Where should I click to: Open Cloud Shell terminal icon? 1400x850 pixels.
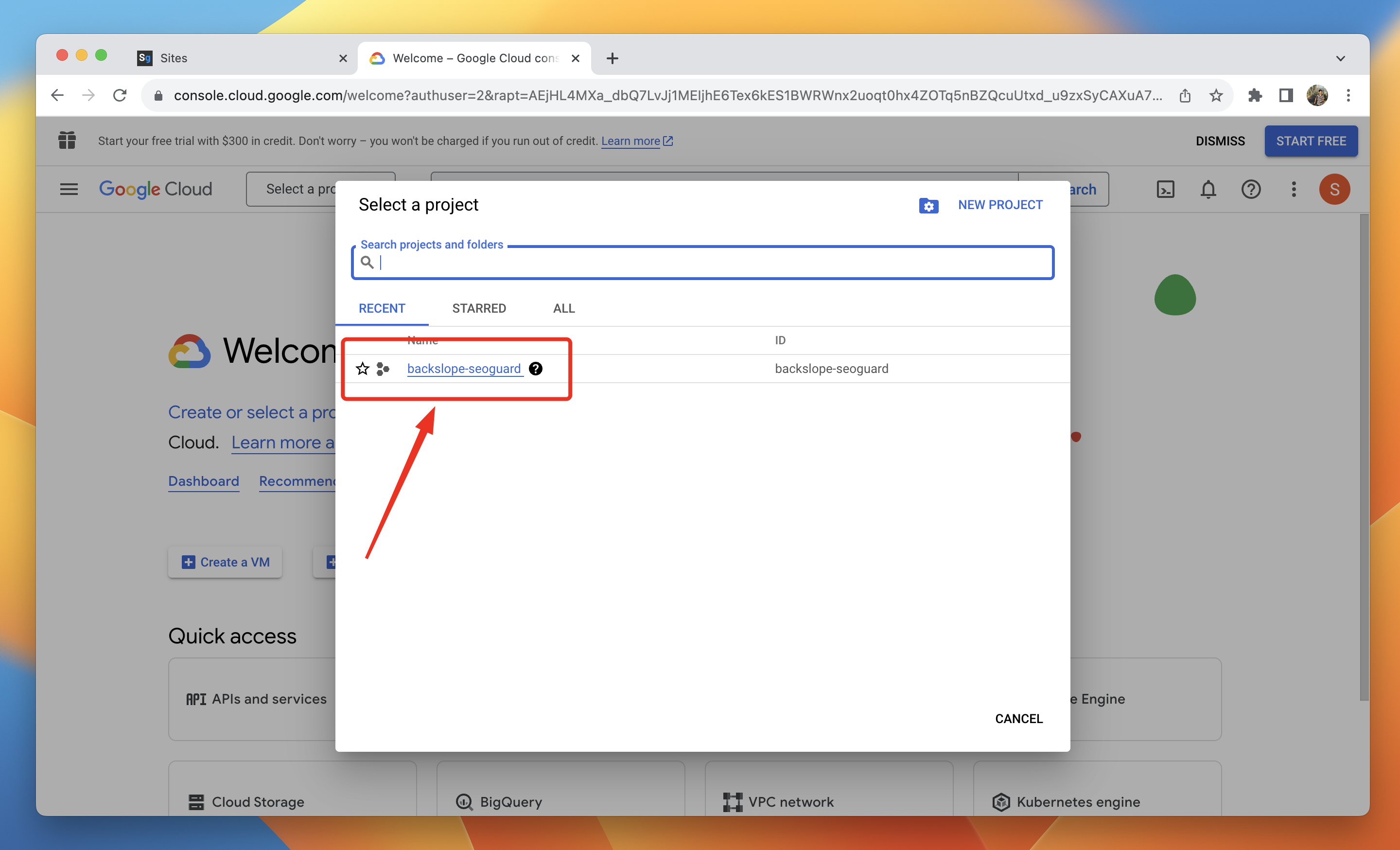[x=1165, y=189]
